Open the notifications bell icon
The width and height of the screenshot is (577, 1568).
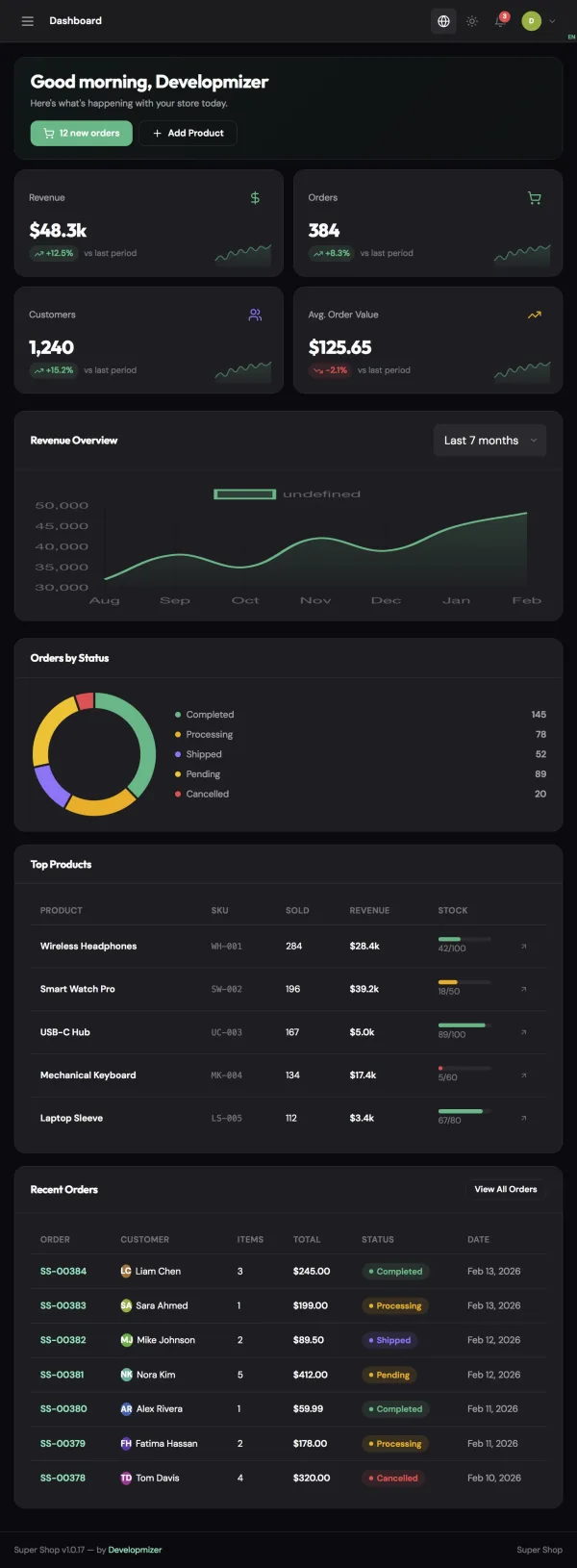click(500, 21)
